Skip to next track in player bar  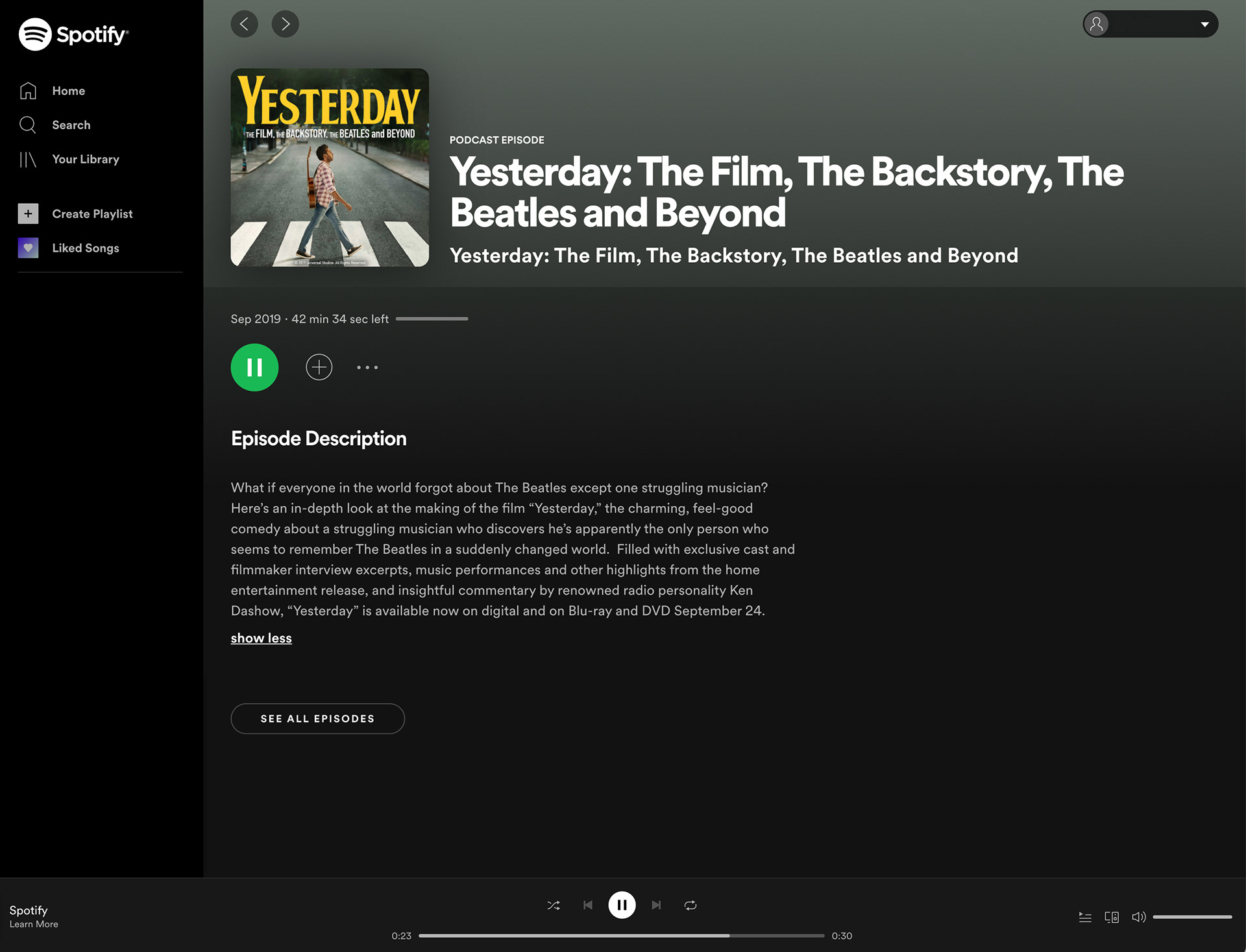tap(656, 905)
